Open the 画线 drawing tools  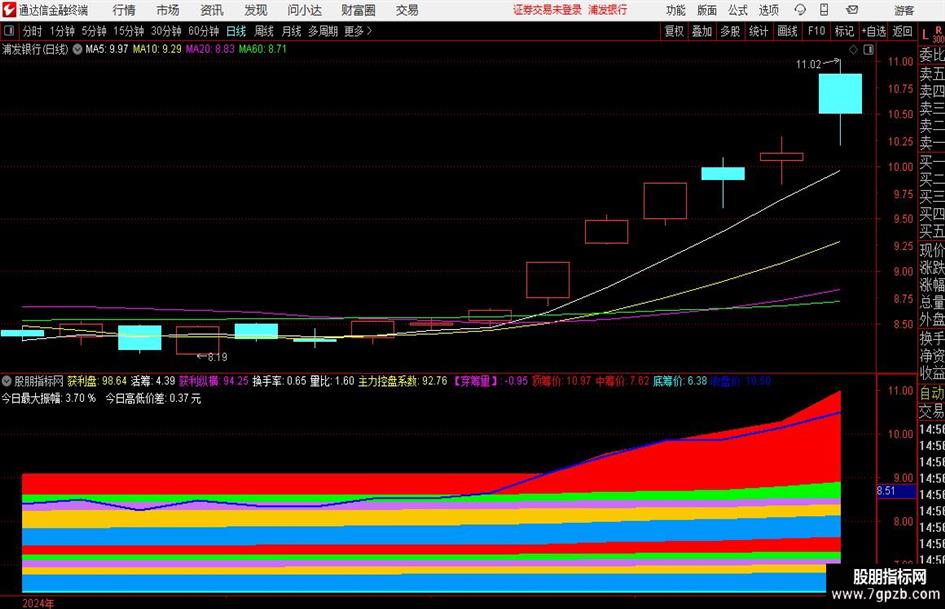pyautogui.click(x=788, y=31)
